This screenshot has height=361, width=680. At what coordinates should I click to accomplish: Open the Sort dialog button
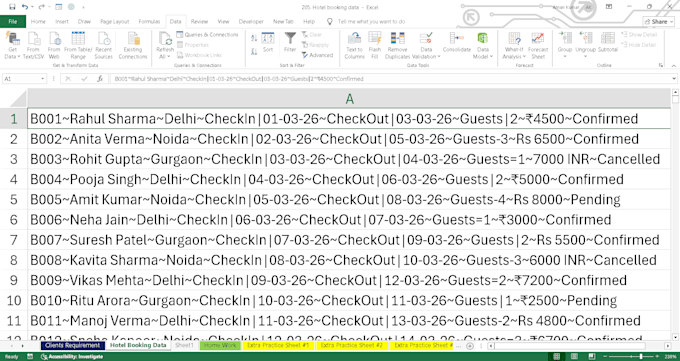(268, 43)
